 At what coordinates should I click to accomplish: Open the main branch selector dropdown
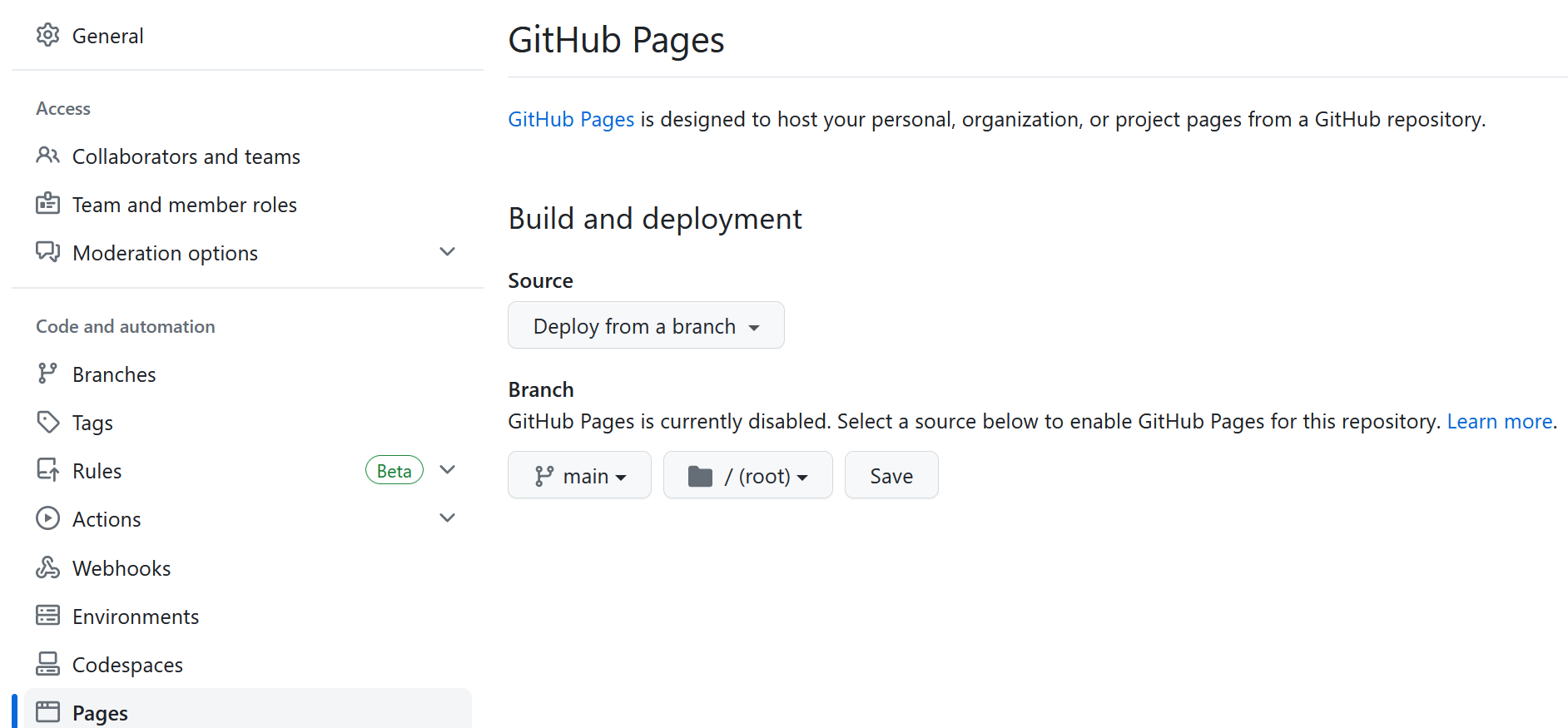click(579, 475)
